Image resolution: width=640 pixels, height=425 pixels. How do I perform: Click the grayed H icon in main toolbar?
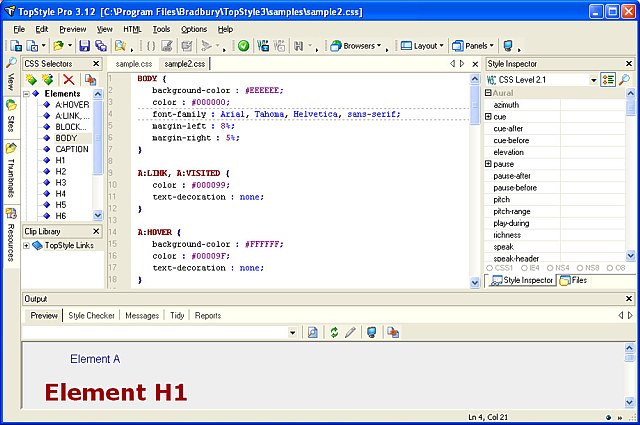click(x=298, y=46)
